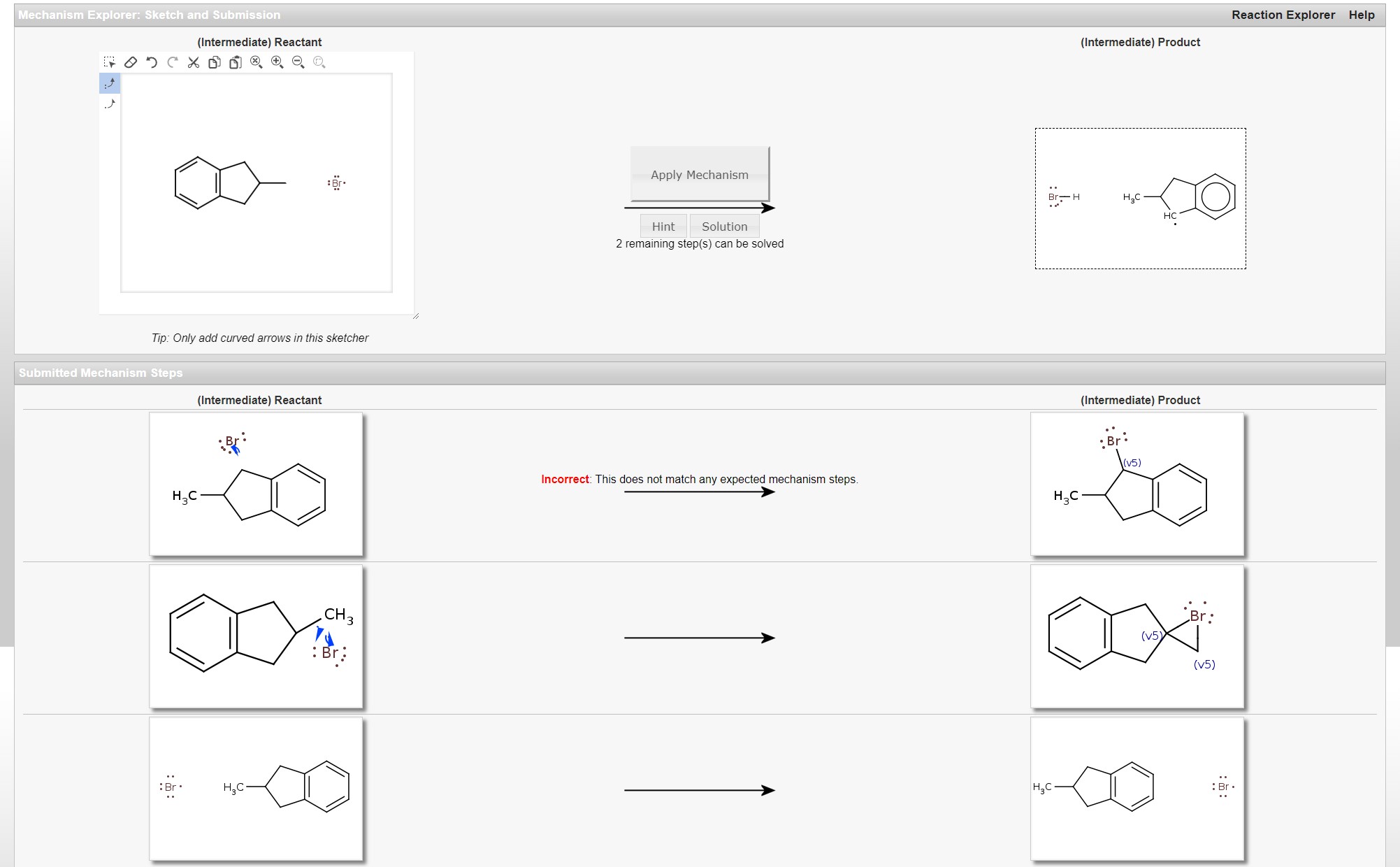The height and width of the screenshot is (867, 1400).
Task: Undo the last sketcher action
Action: click(x=151, y=62)
